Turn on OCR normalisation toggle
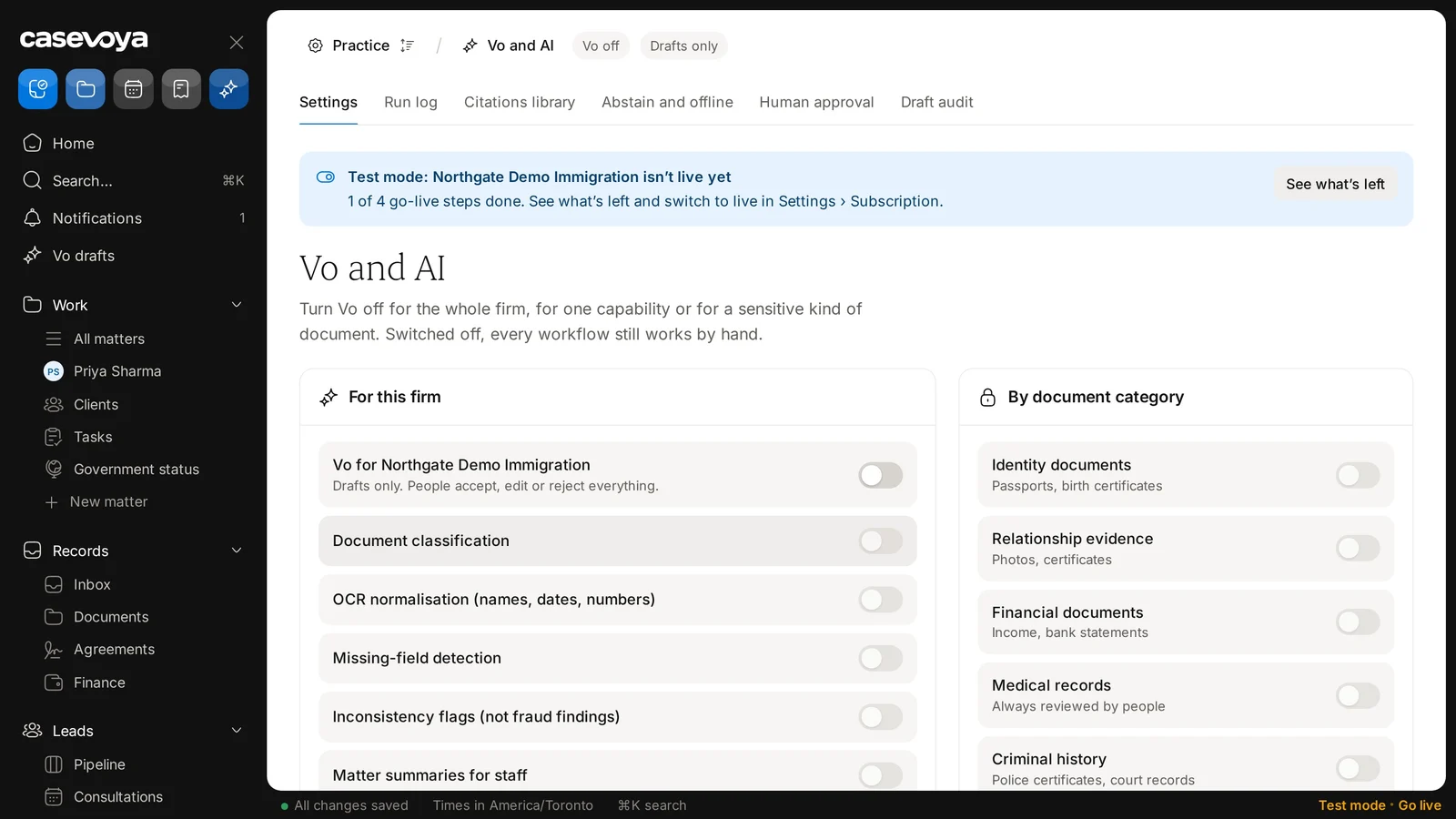Image resolution: width=1456 pixels, height=819 pixels. coord(881,600)
